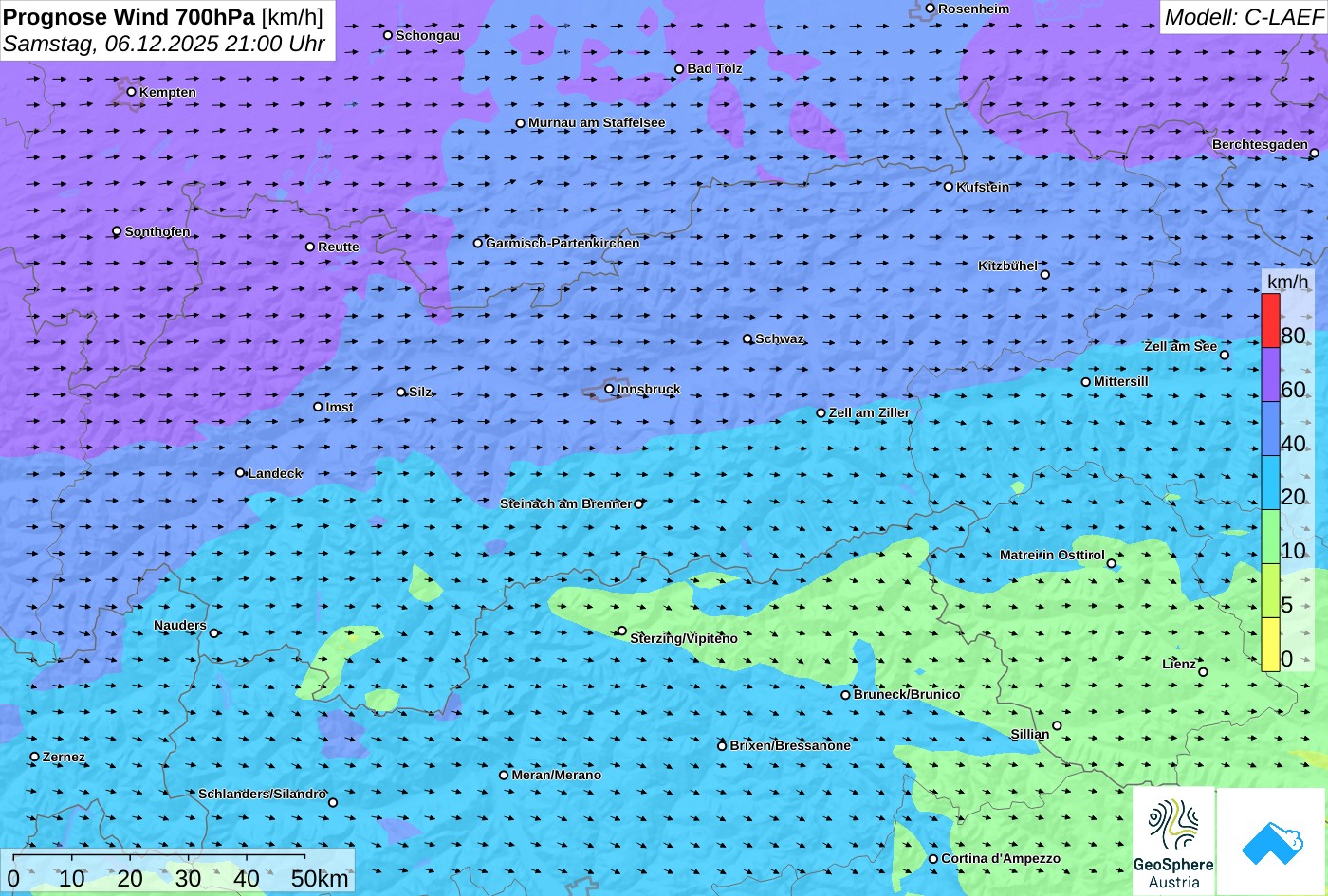
Task: Click the 'Zell am See' label
Action: pyautogui.click(x=1180, y=346)
